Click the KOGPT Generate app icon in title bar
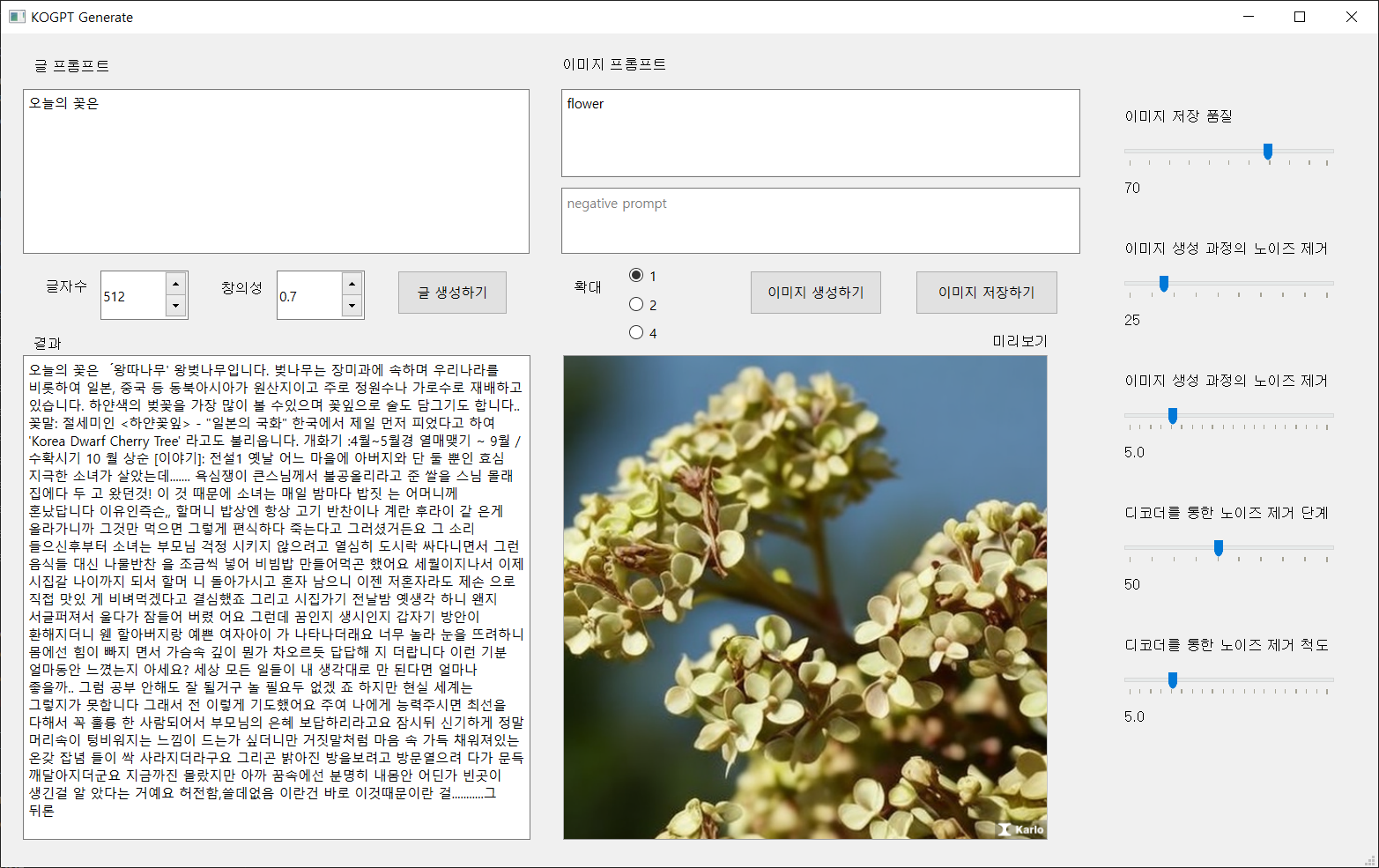 coord(17,17)
